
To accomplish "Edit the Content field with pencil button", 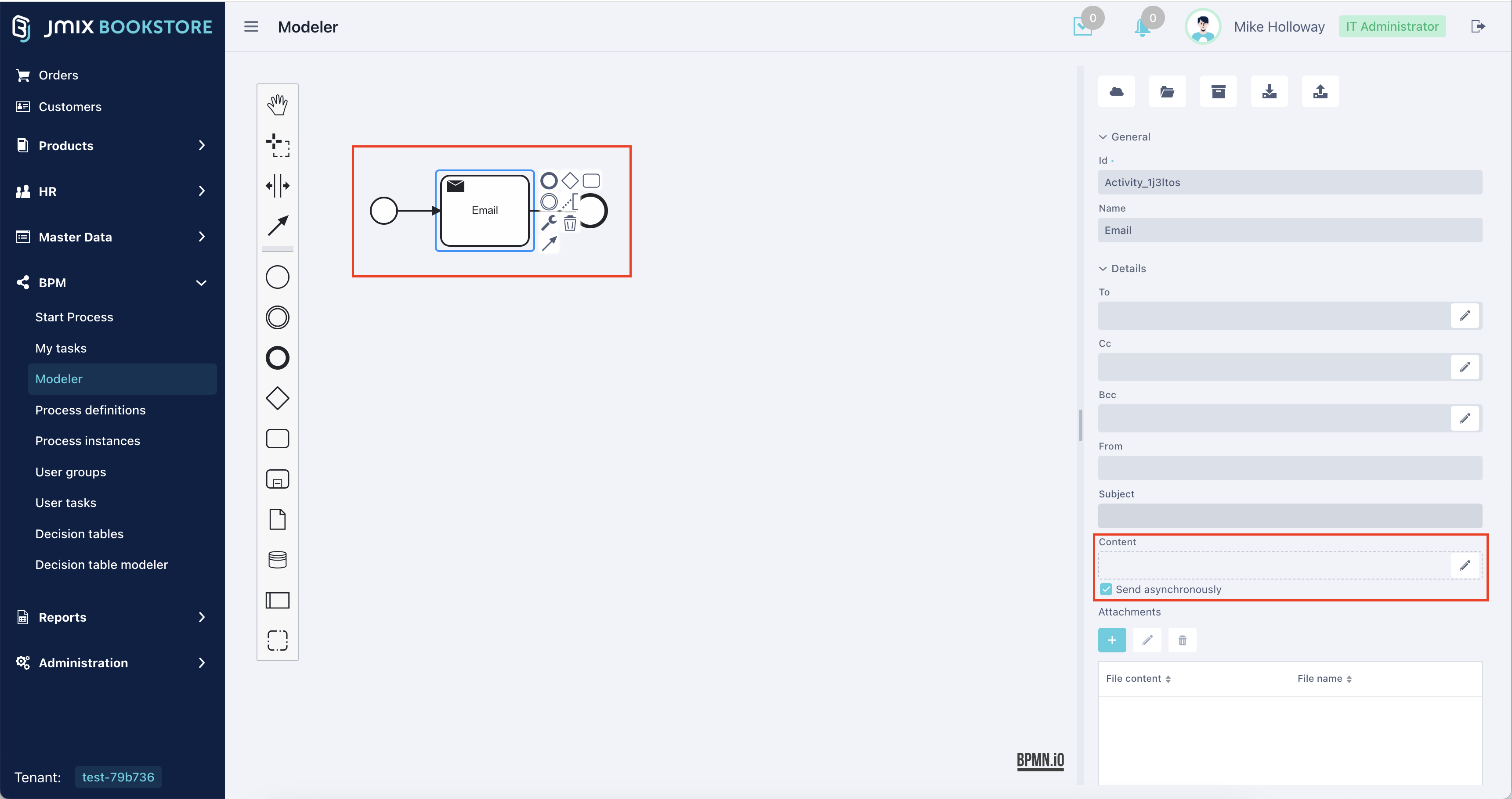I will click(x=1465, y=565).
